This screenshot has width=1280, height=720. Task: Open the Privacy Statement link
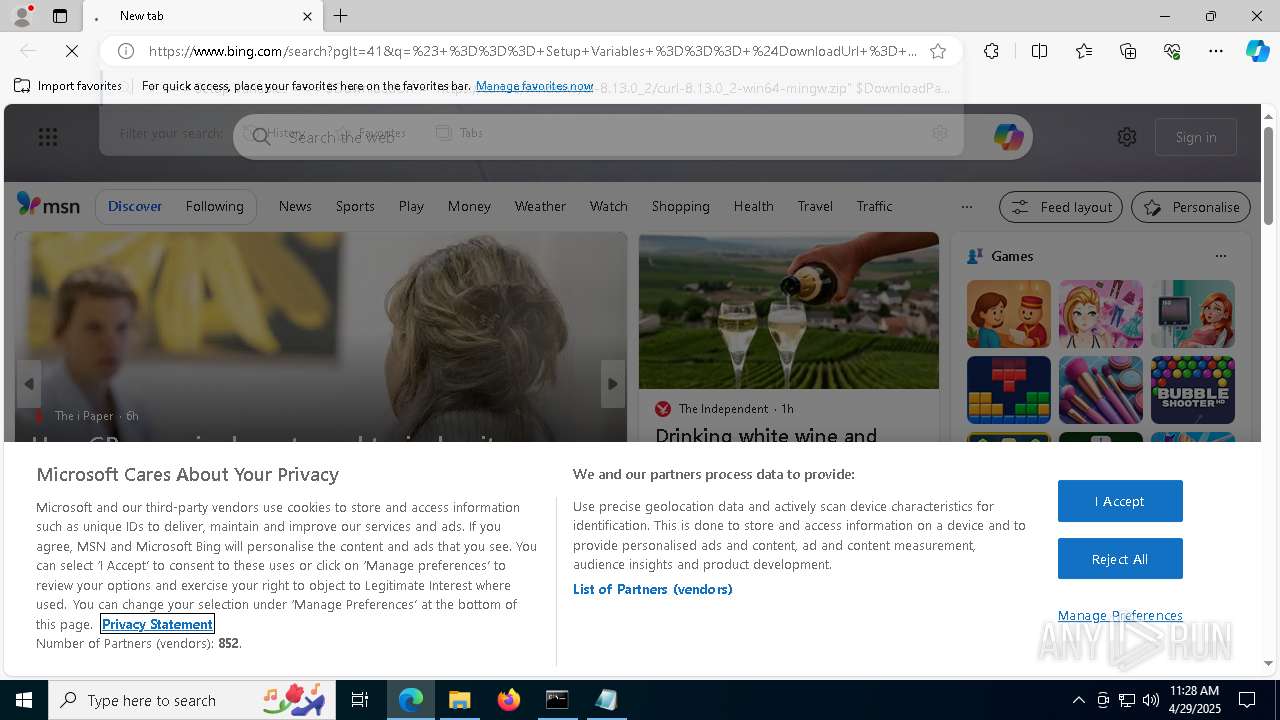157,624
